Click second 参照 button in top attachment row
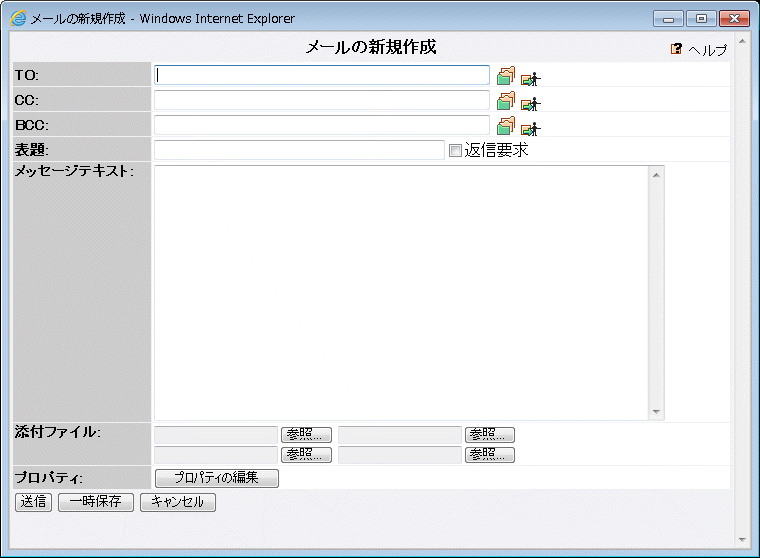This screenshot has width=760, height=558. [490, 435]
